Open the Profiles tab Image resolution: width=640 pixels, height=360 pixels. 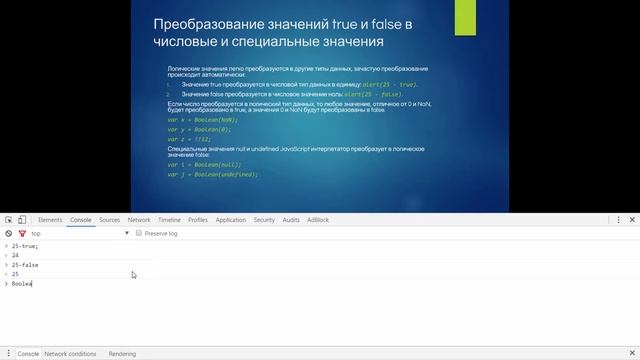click(198, 220)
